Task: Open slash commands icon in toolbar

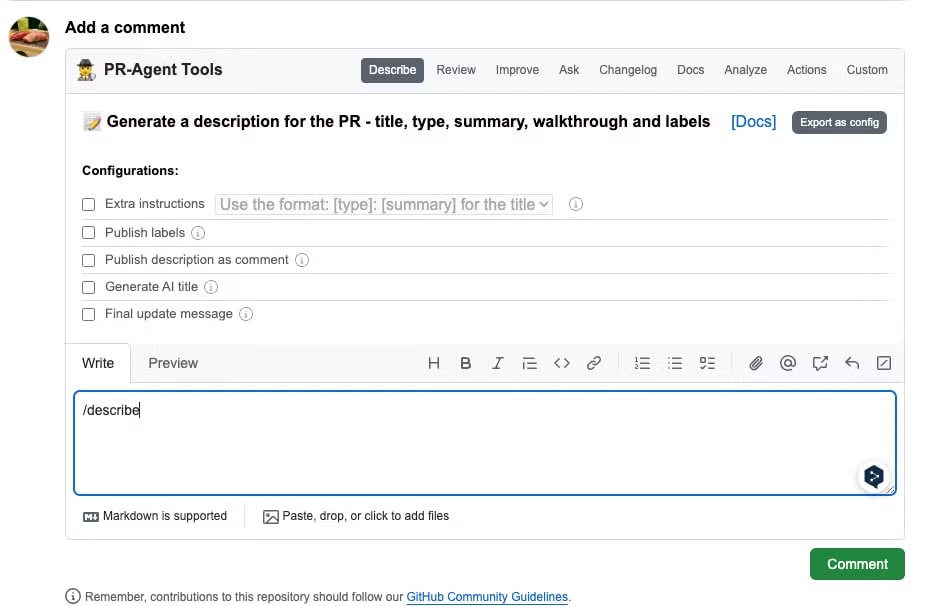Action: (x=884, y=363)
